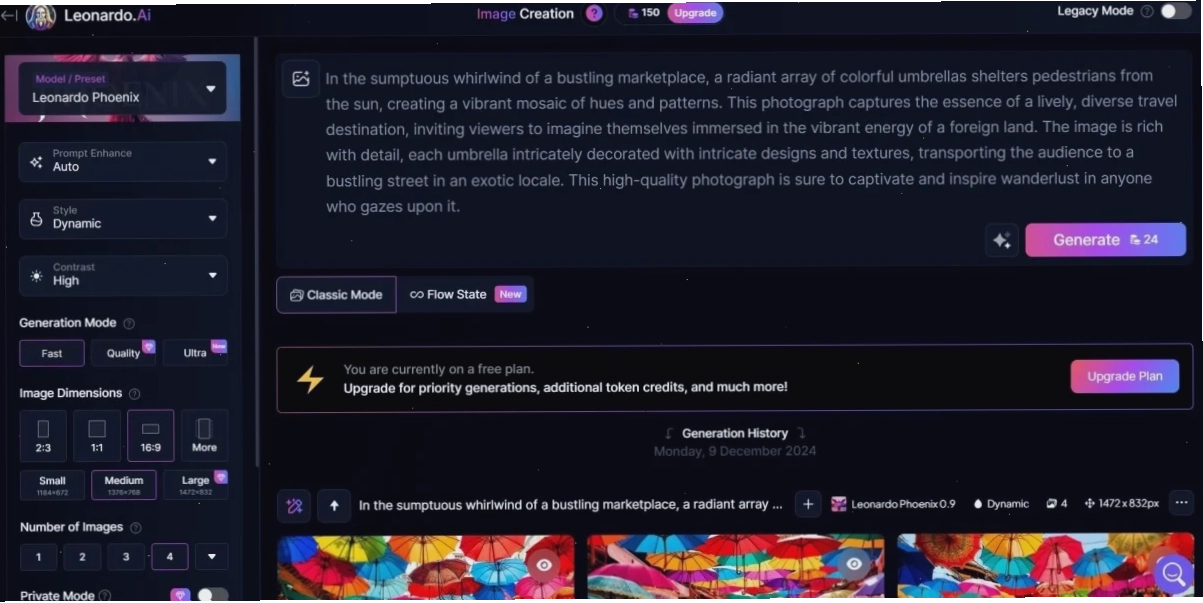
Task: Open the Style Dynamic dropdown
Action: tap(122, 218)
